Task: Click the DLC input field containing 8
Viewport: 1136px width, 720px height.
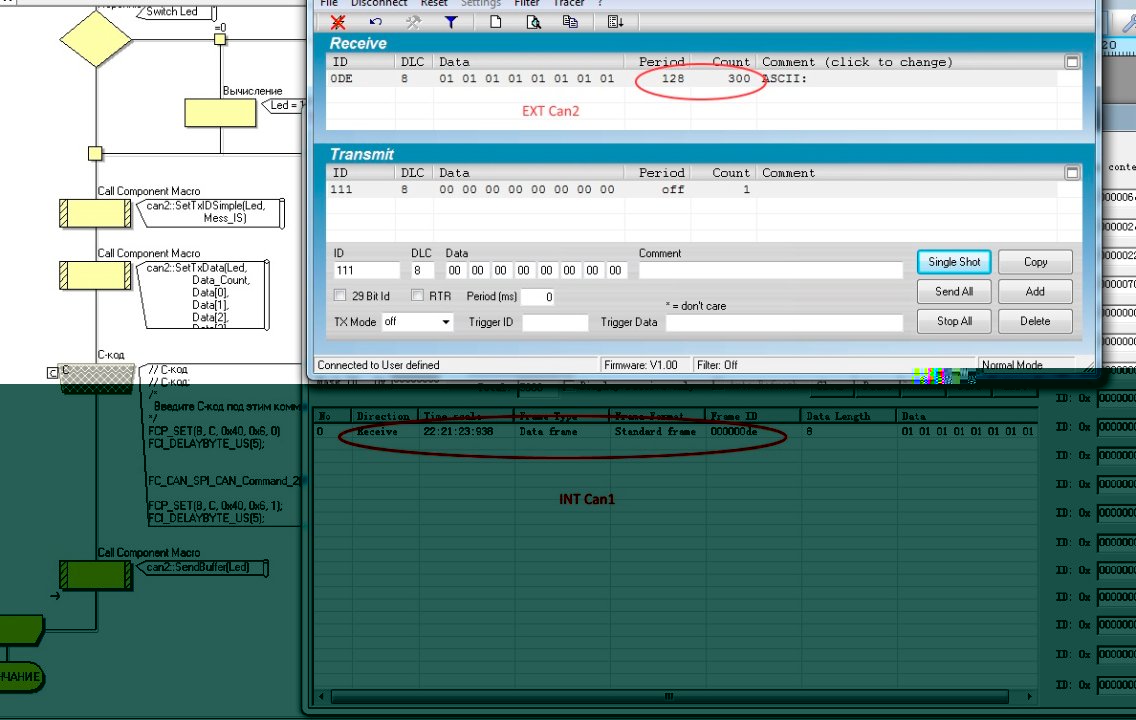Action: tap(422, 270)
